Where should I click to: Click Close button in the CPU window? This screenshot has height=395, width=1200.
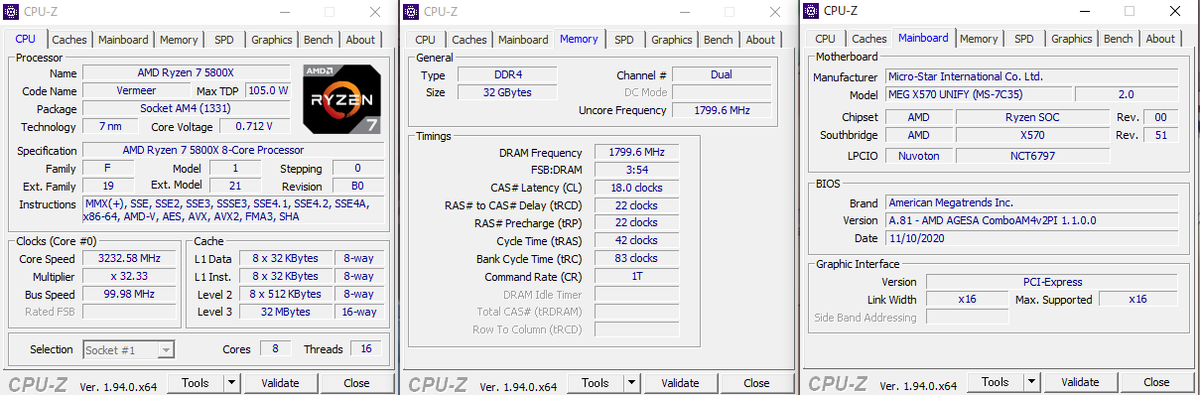(356, 382)
